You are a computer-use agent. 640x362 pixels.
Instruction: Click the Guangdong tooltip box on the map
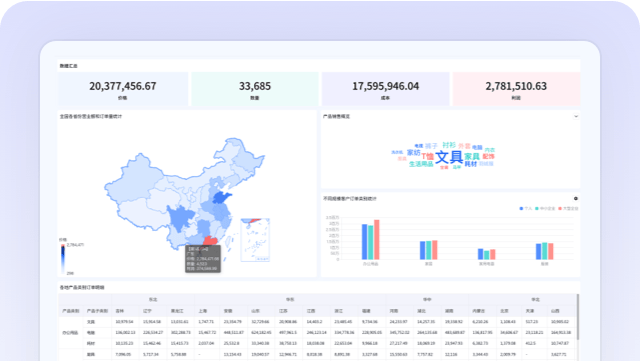pos(203,259)
